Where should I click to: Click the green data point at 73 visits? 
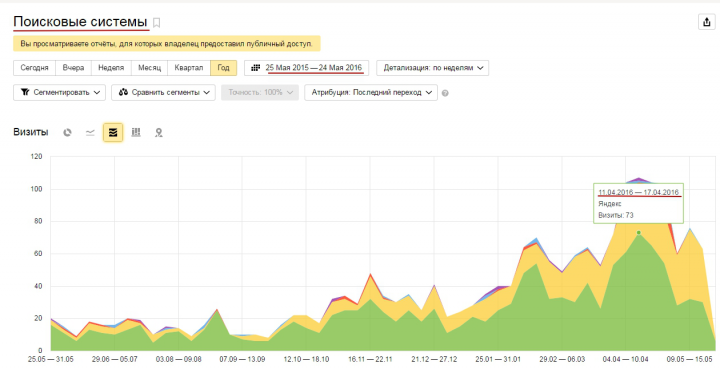[638, 233]
